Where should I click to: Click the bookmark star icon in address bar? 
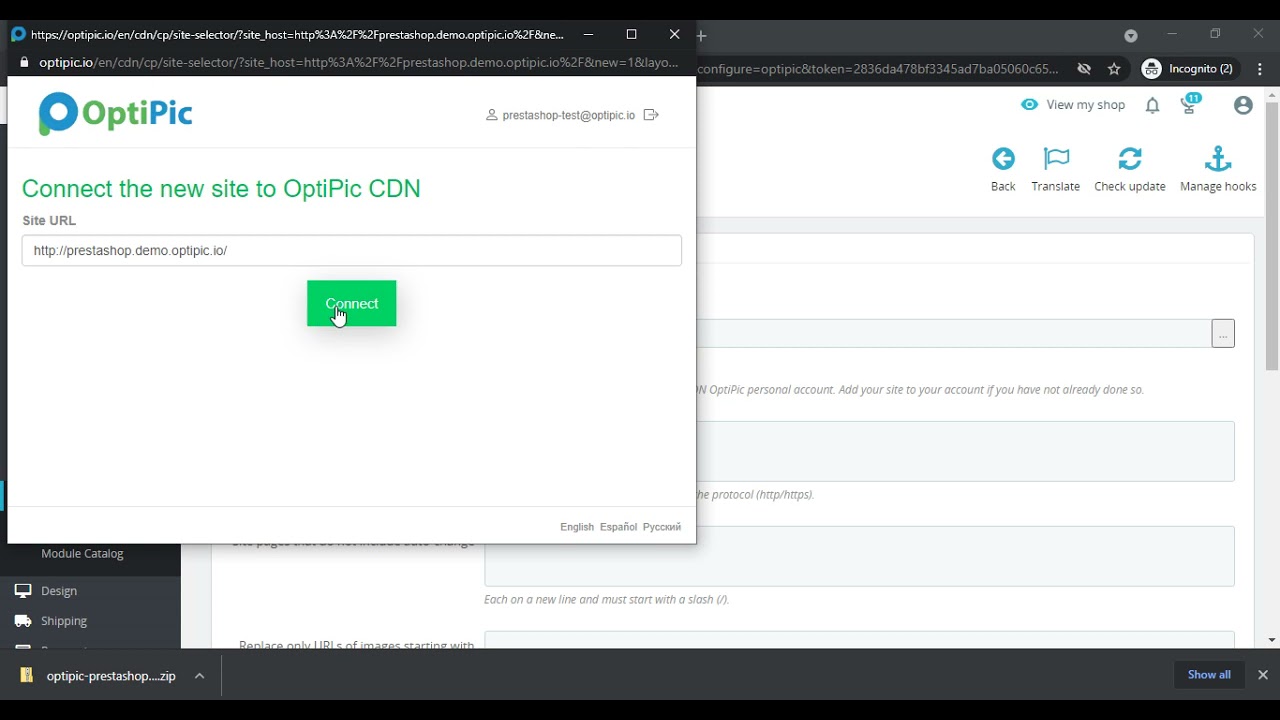click(1114, 69)
